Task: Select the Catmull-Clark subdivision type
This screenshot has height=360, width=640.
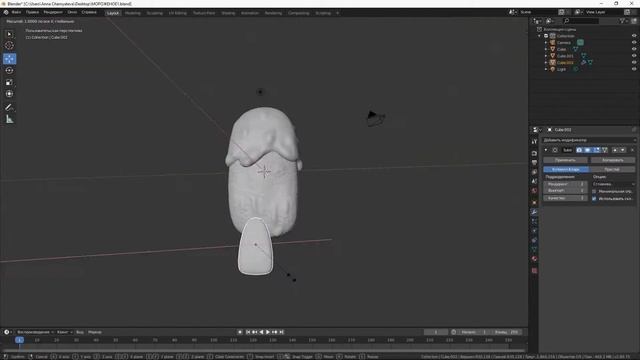Action: coord(566,169)
